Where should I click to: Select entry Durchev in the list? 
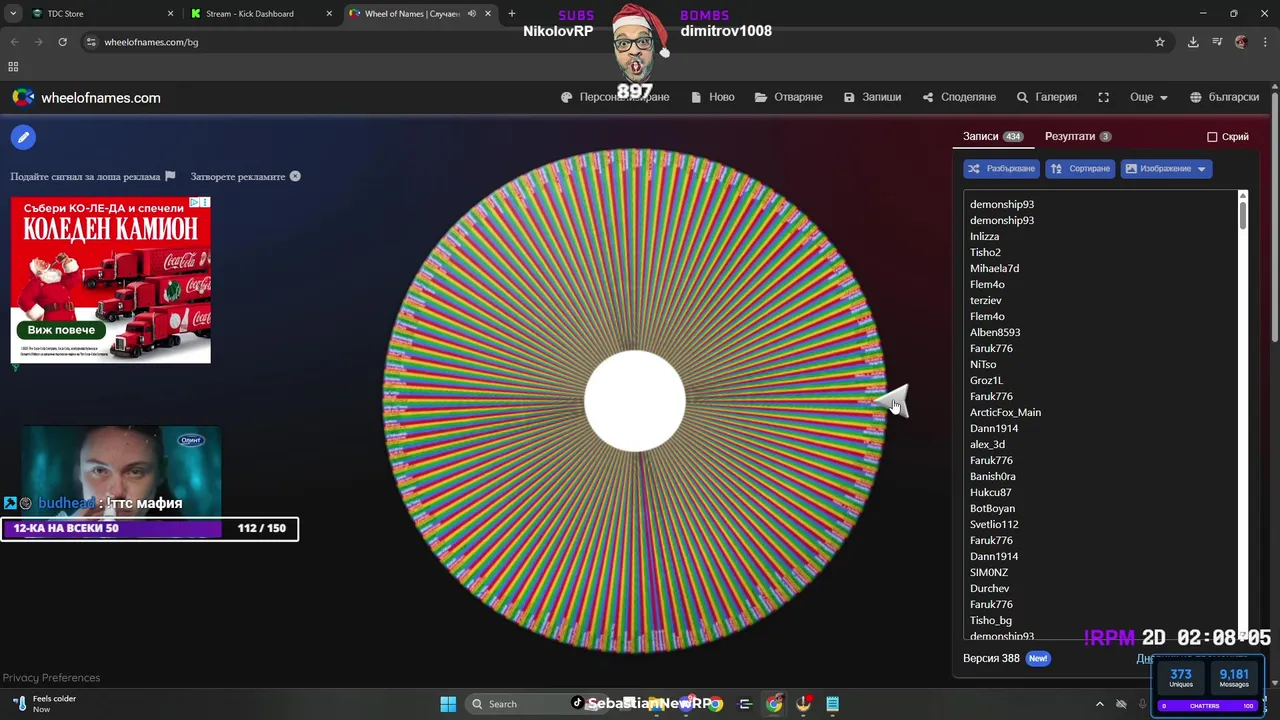click(x=989, y=588)
